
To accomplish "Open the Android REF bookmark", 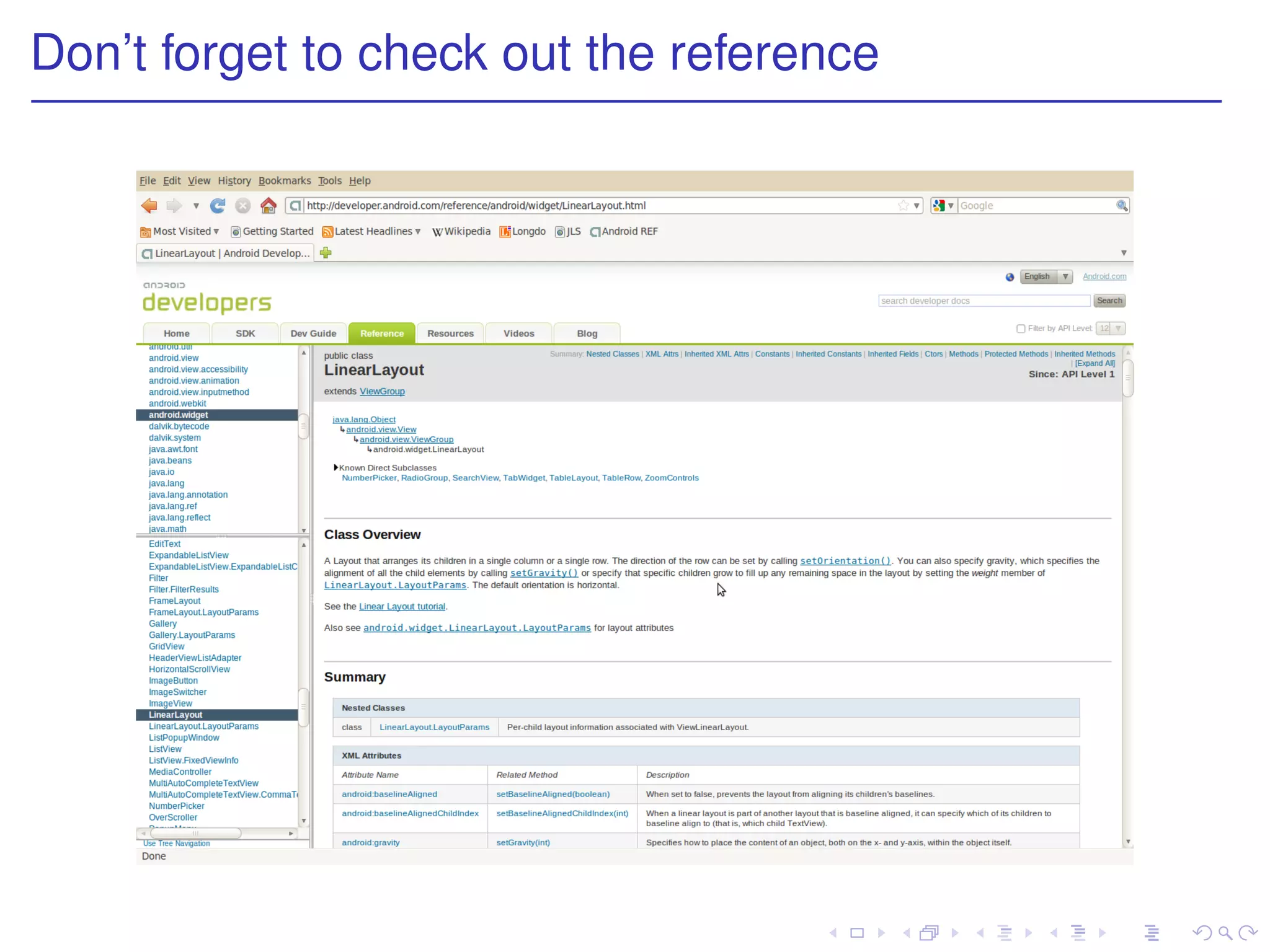I will (624, 231).
